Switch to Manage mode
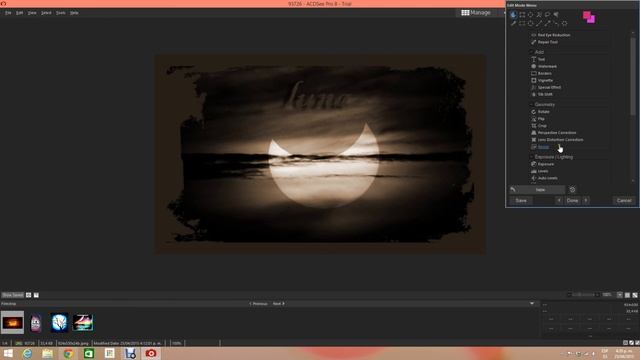The width and height of the screenshot is (640, 360). tap(476, 13)
